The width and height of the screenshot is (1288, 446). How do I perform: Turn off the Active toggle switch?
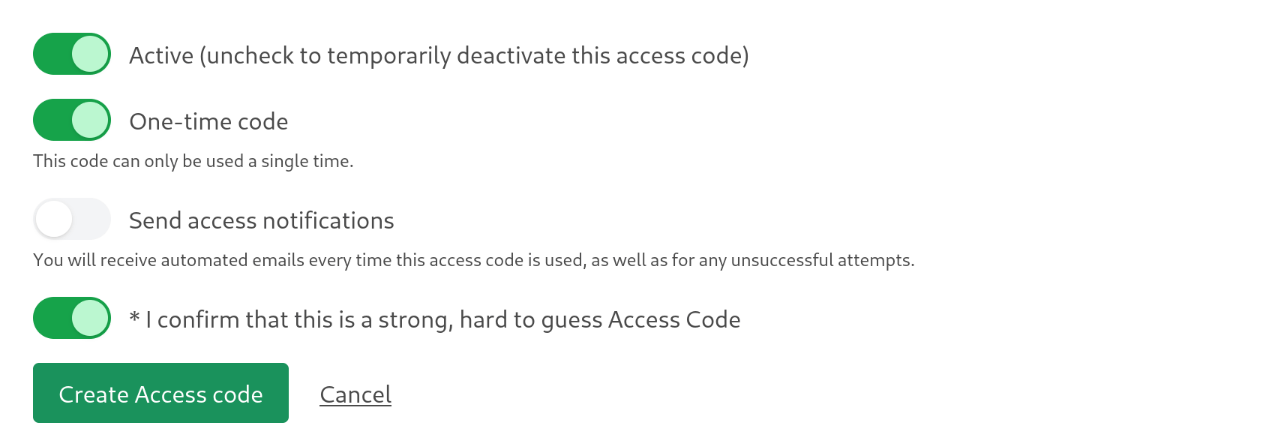71,54
